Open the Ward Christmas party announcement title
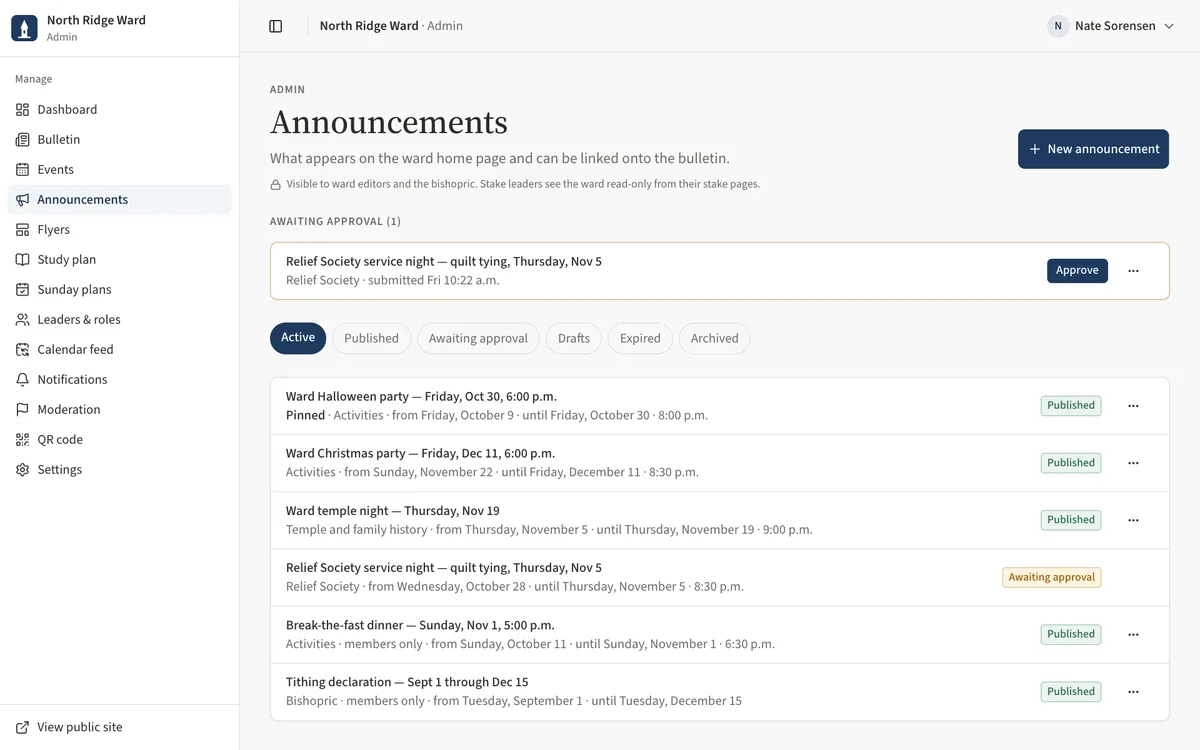Screen dimensions: 1200x750 tap(420, 454)
